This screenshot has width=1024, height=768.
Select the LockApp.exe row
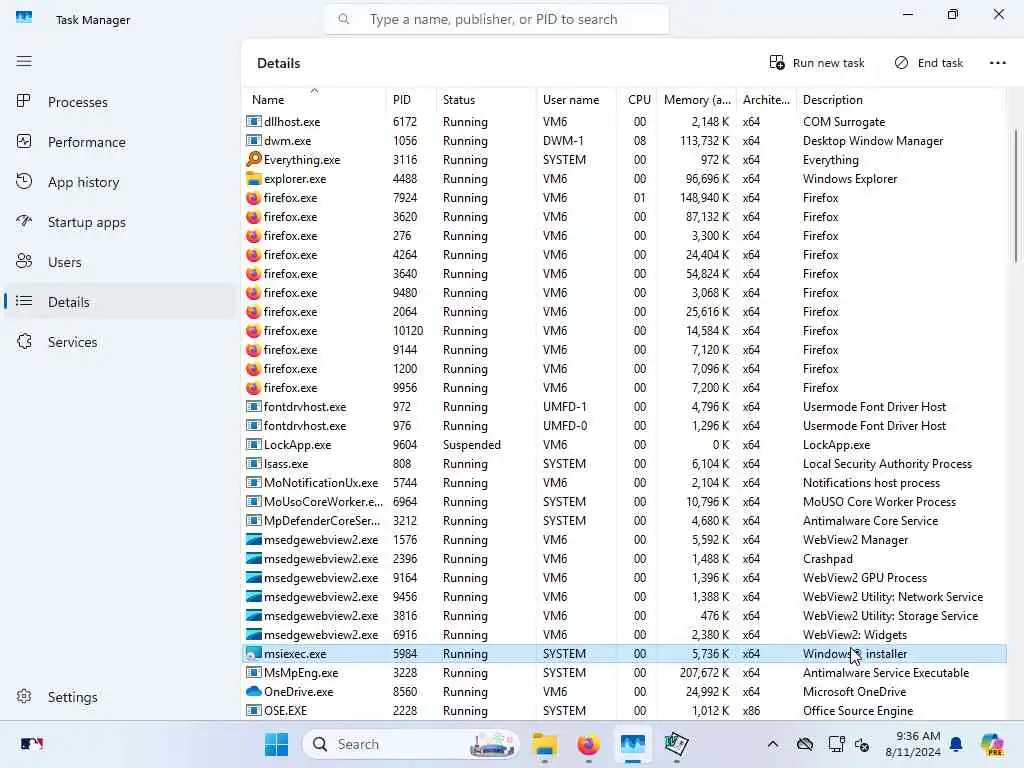[625, 445]
